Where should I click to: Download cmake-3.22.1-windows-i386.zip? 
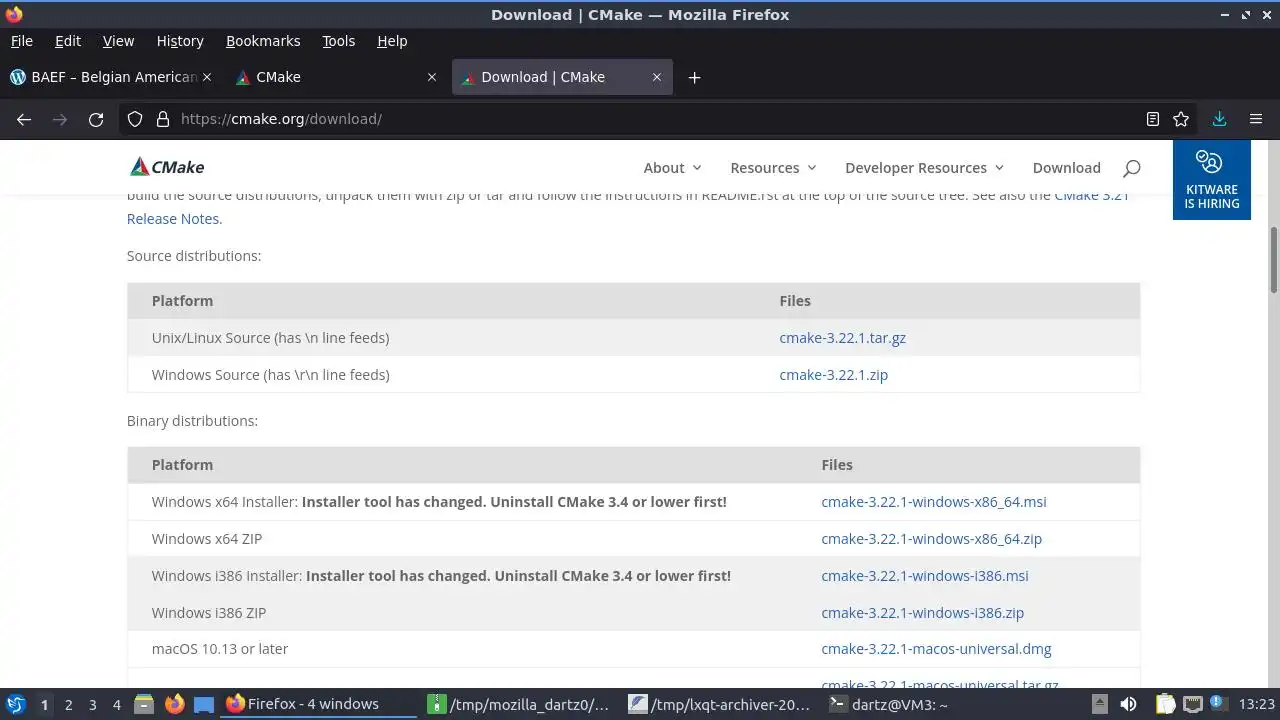tap(922, 613)
